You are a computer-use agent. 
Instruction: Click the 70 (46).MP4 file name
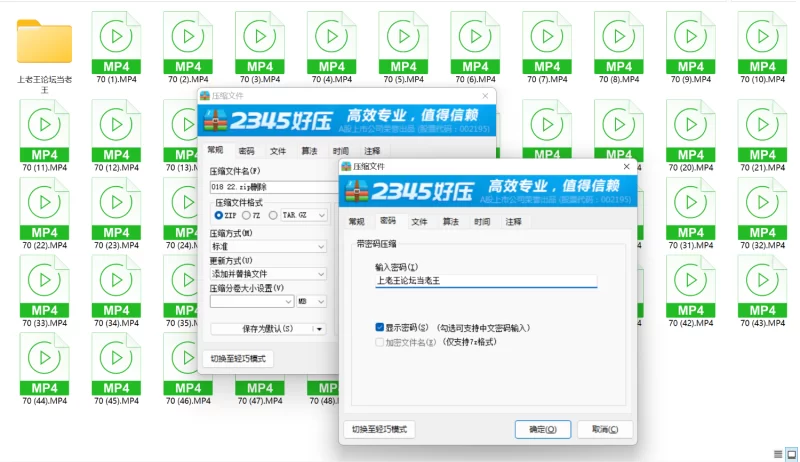click(188, 401)
